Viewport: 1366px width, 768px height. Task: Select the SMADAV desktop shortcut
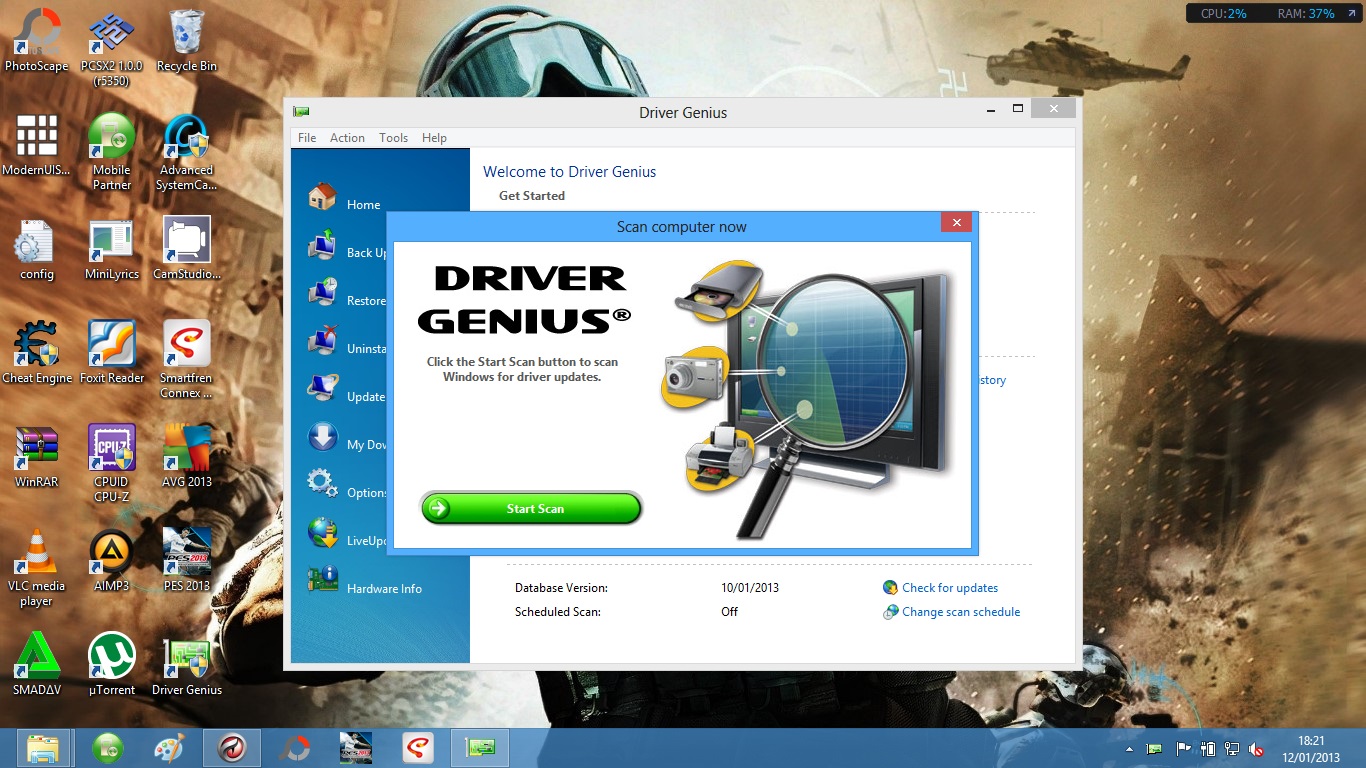click(x=37, y=665)
